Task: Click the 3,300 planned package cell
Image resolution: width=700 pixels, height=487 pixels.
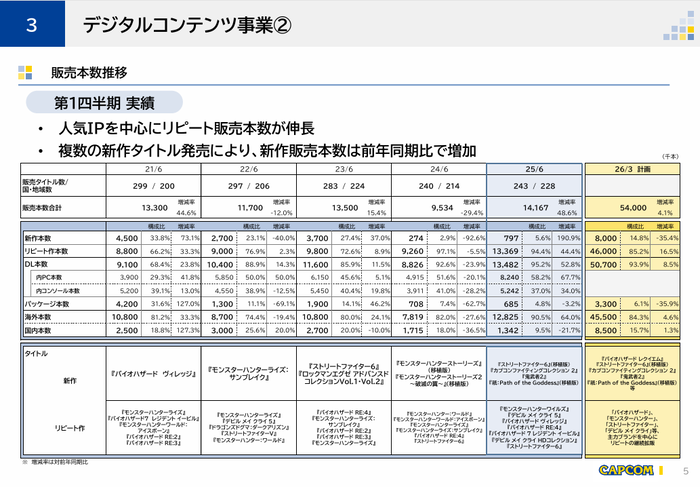Action: click(x=605, y=304)
